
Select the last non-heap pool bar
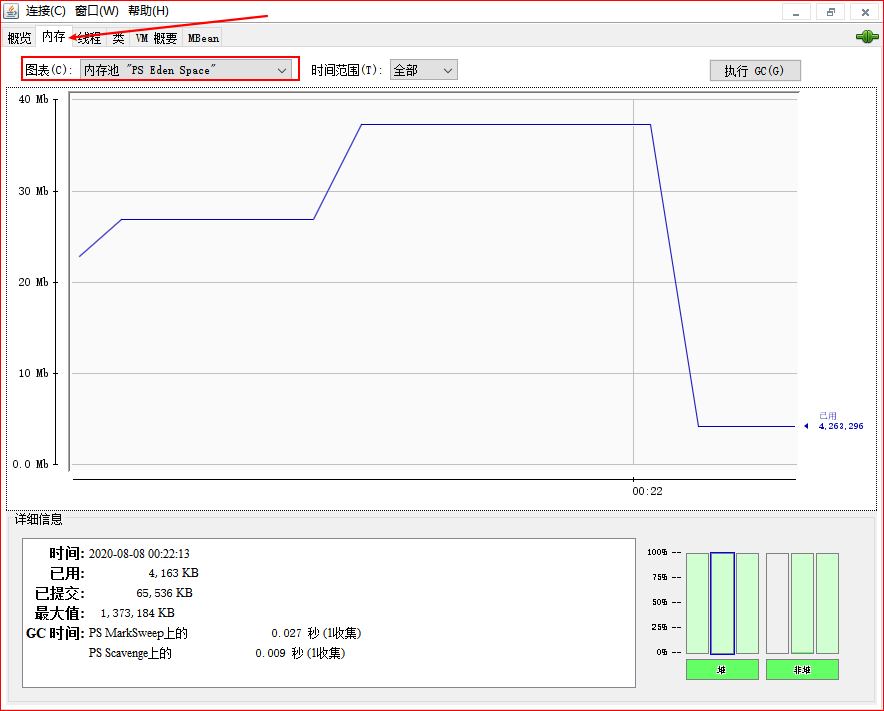pyautogui.click(x=828, y=603)
